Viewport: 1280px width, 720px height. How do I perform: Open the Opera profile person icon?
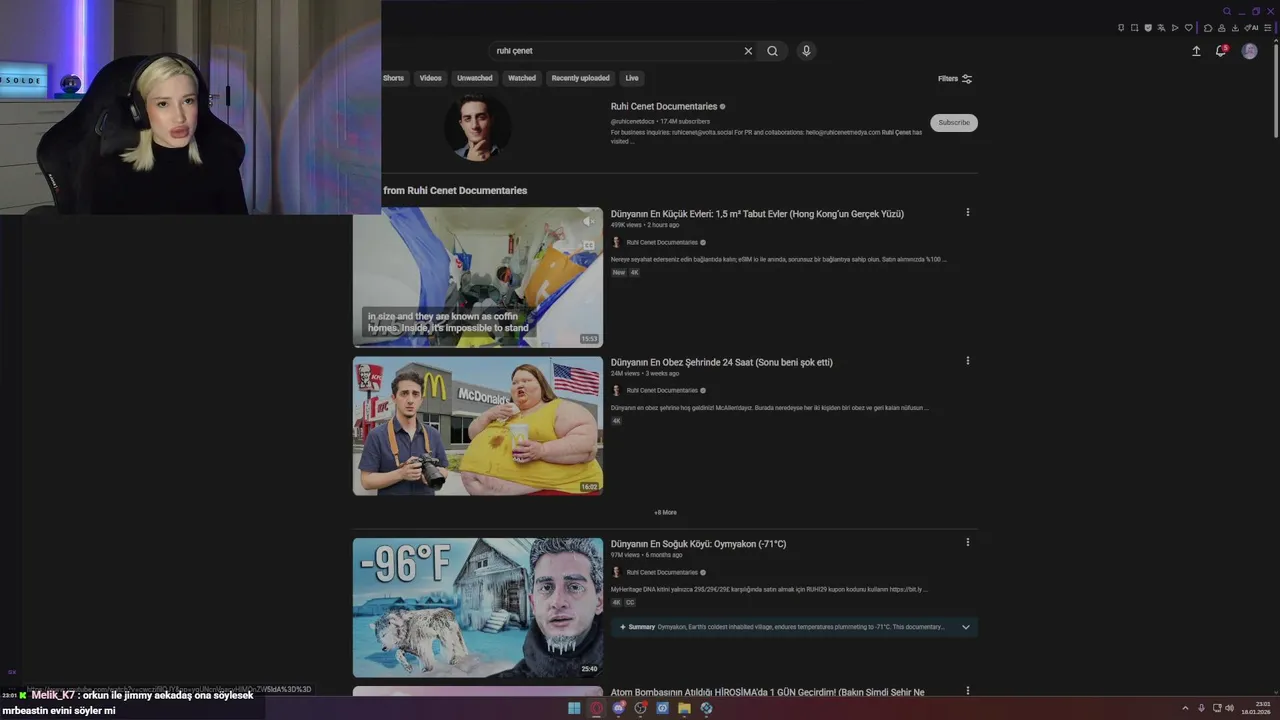click(x=1221, y=28)
